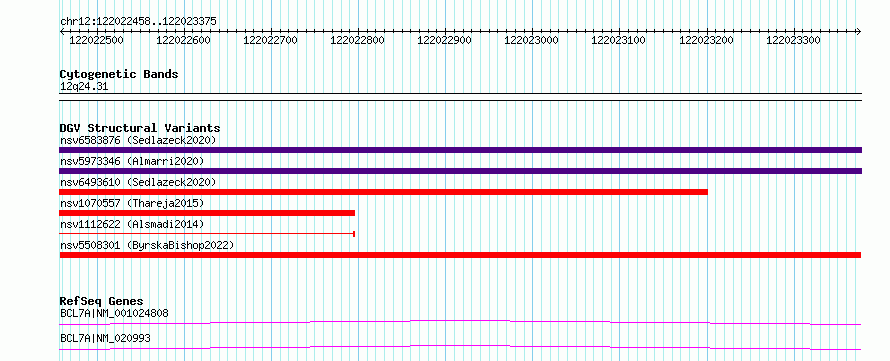The width and height of the screenshot is (890, 361).
Task: Click ruler position 122023200
Action: coord(706,40)
